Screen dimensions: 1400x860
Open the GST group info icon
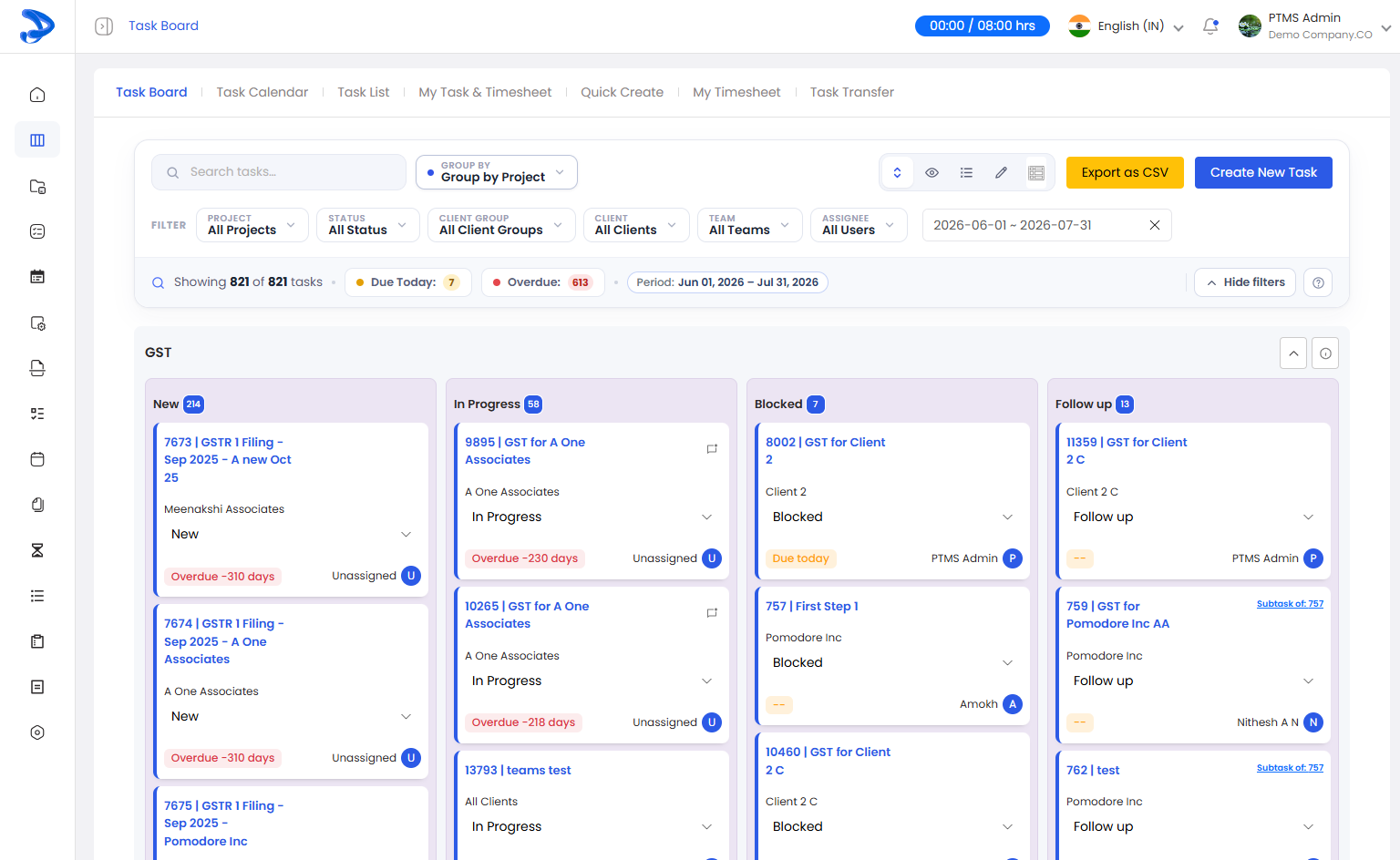(1325, 353)
